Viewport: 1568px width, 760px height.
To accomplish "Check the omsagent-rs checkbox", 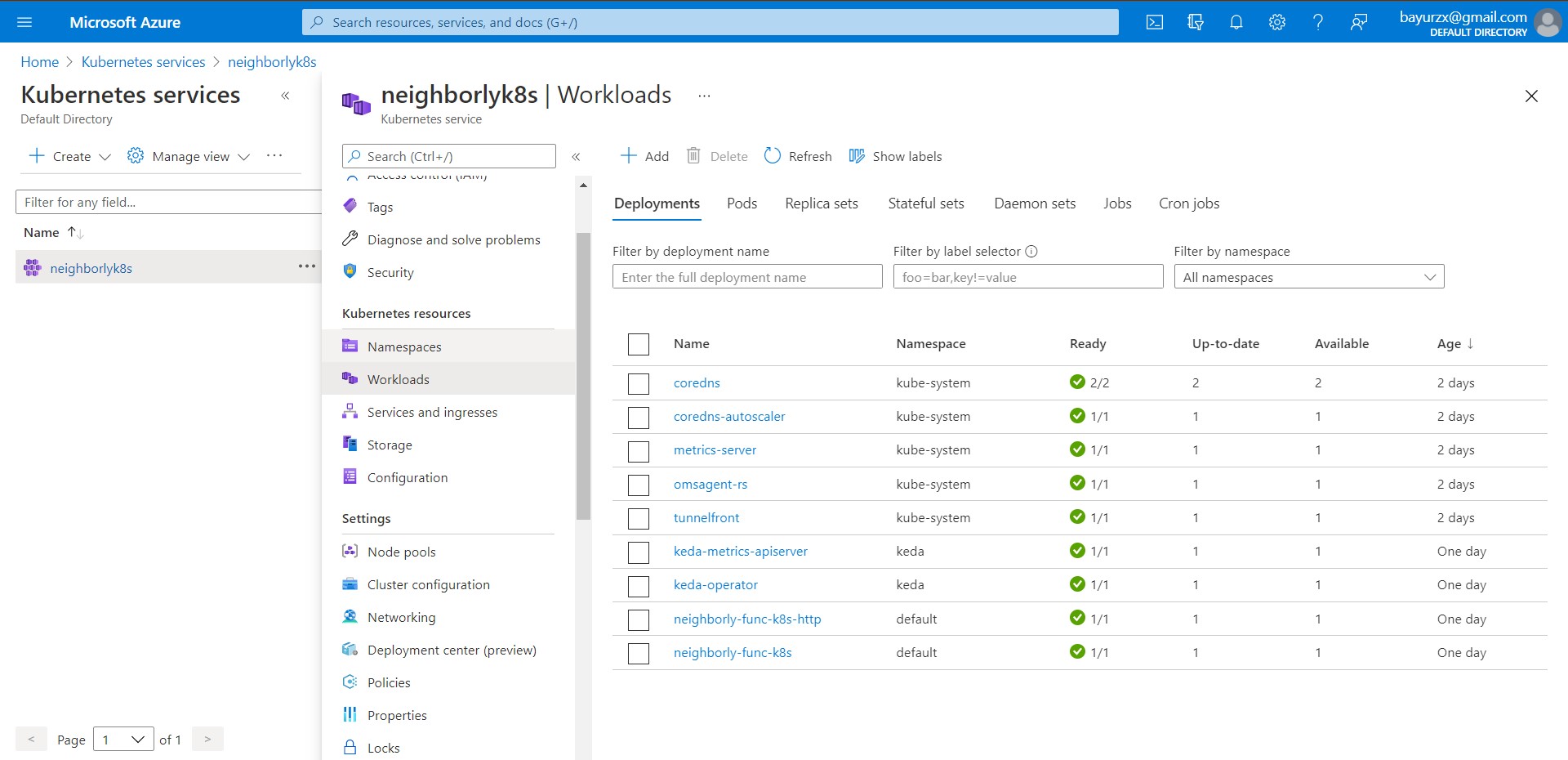I will click(639, 485).
